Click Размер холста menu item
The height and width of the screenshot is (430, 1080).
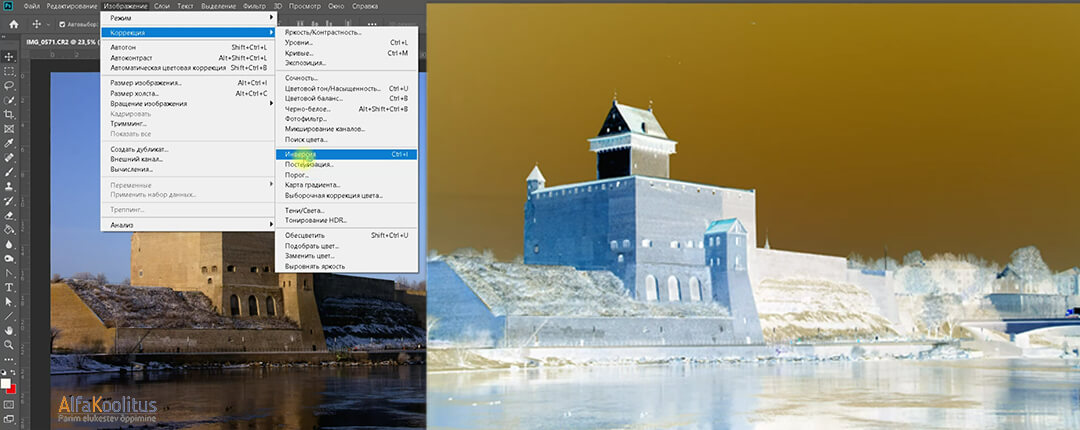pos(189,93)
